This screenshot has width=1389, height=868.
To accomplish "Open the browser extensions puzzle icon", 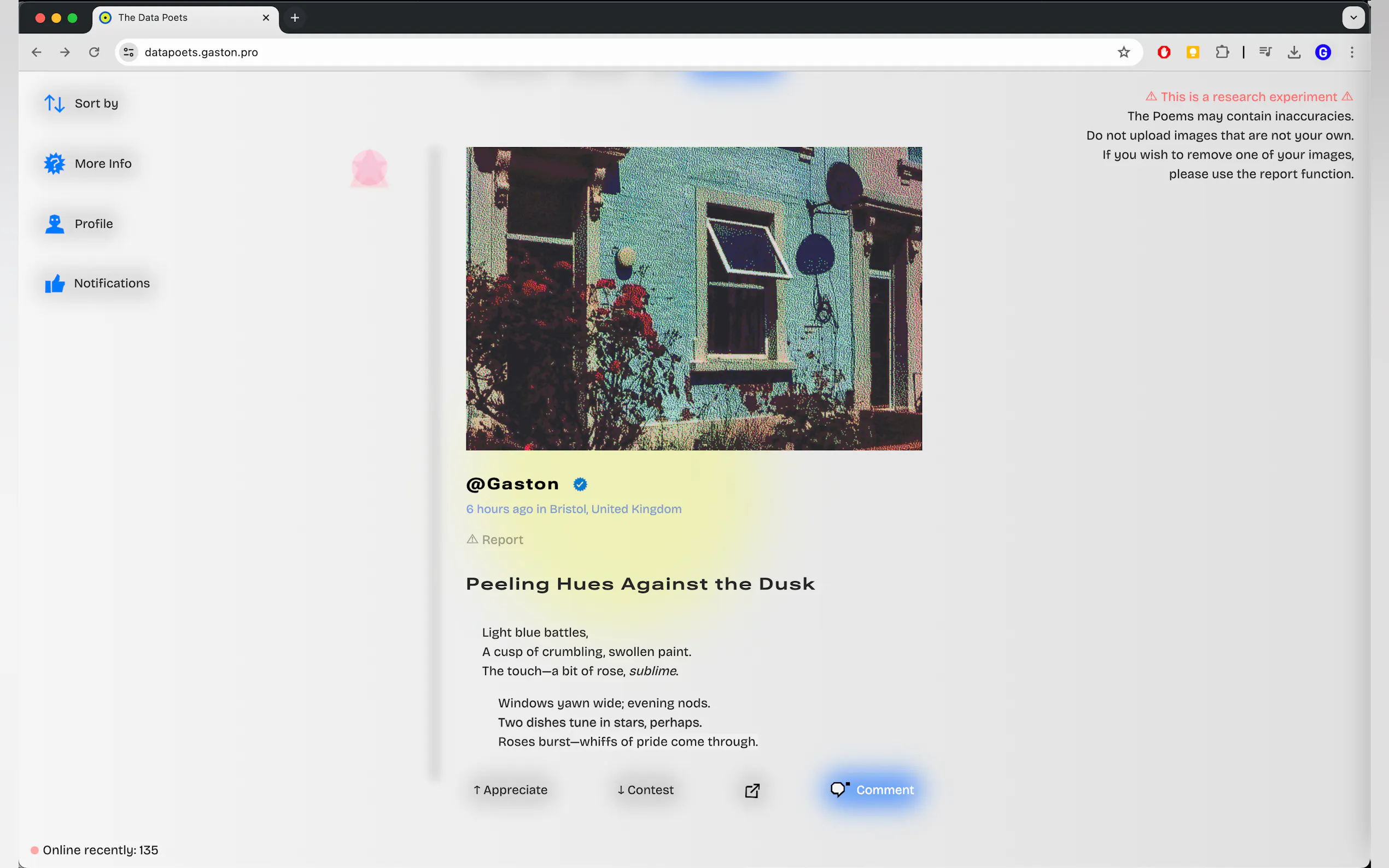I will click(1222, 52).
